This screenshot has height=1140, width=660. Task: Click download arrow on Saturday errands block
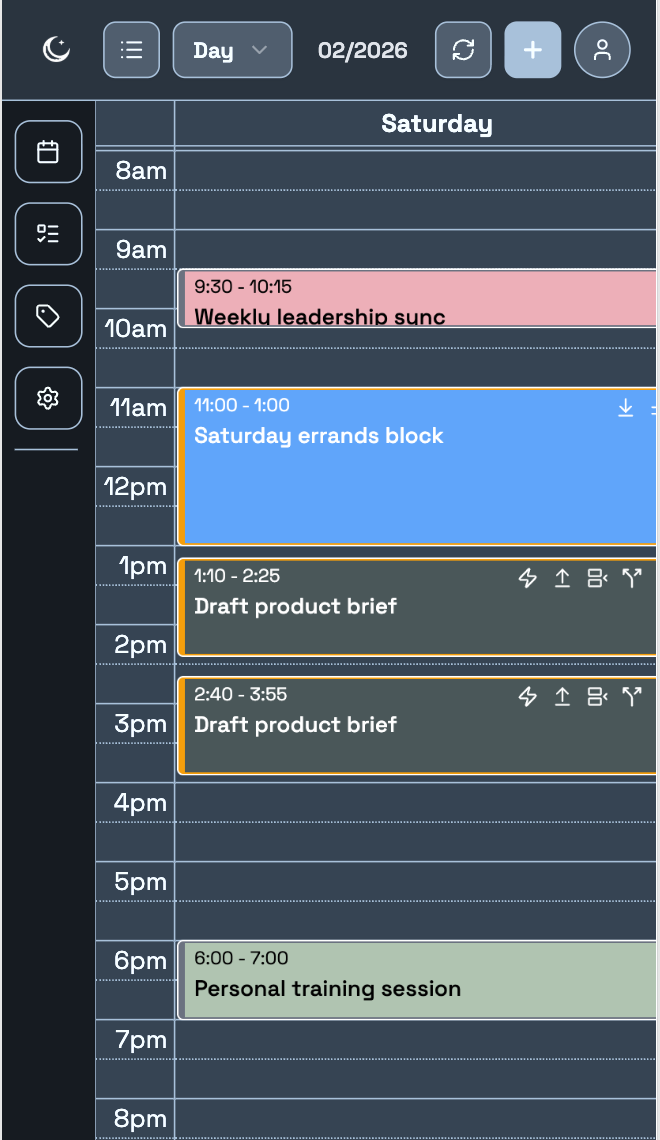[x=626, y=408]
